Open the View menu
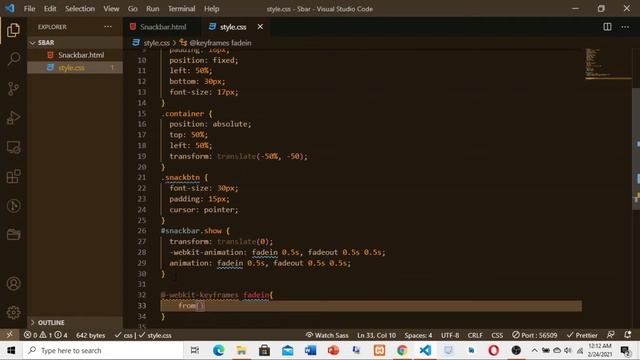 coord(111,9)
